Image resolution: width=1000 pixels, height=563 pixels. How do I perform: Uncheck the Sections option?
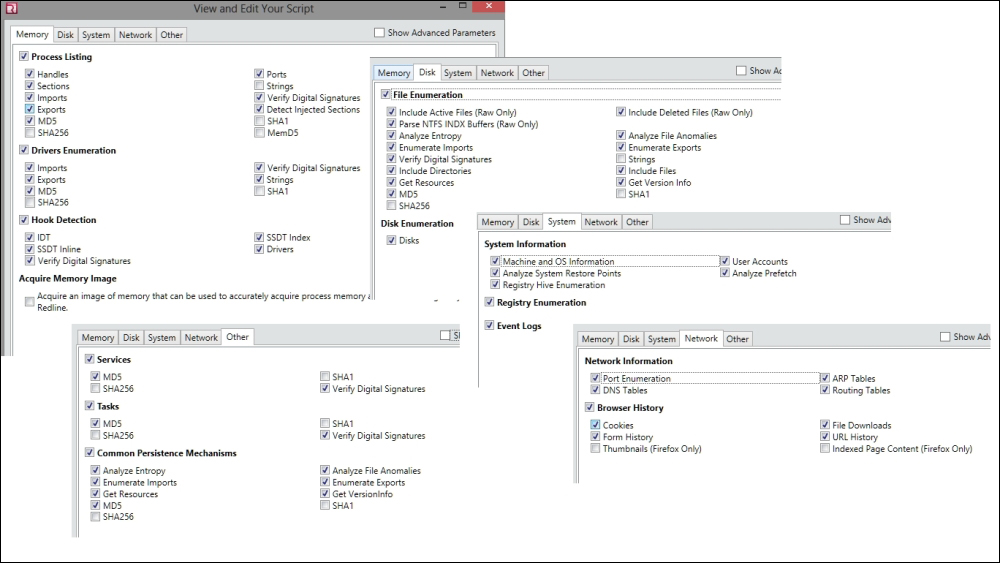click(30, 85)
